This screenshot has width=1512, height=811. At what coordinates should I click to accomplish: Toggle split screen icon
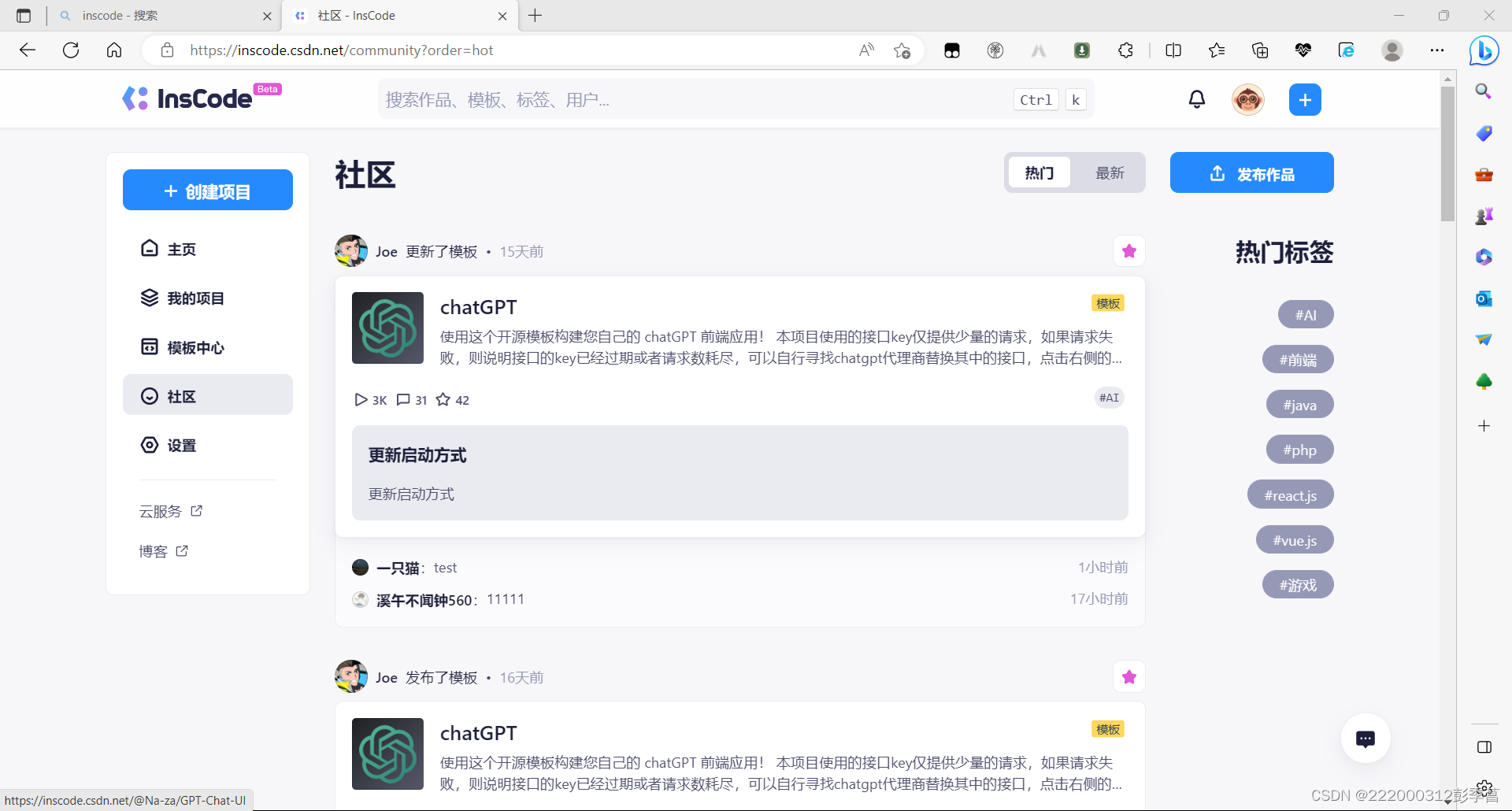click(x=1173, y=50)
